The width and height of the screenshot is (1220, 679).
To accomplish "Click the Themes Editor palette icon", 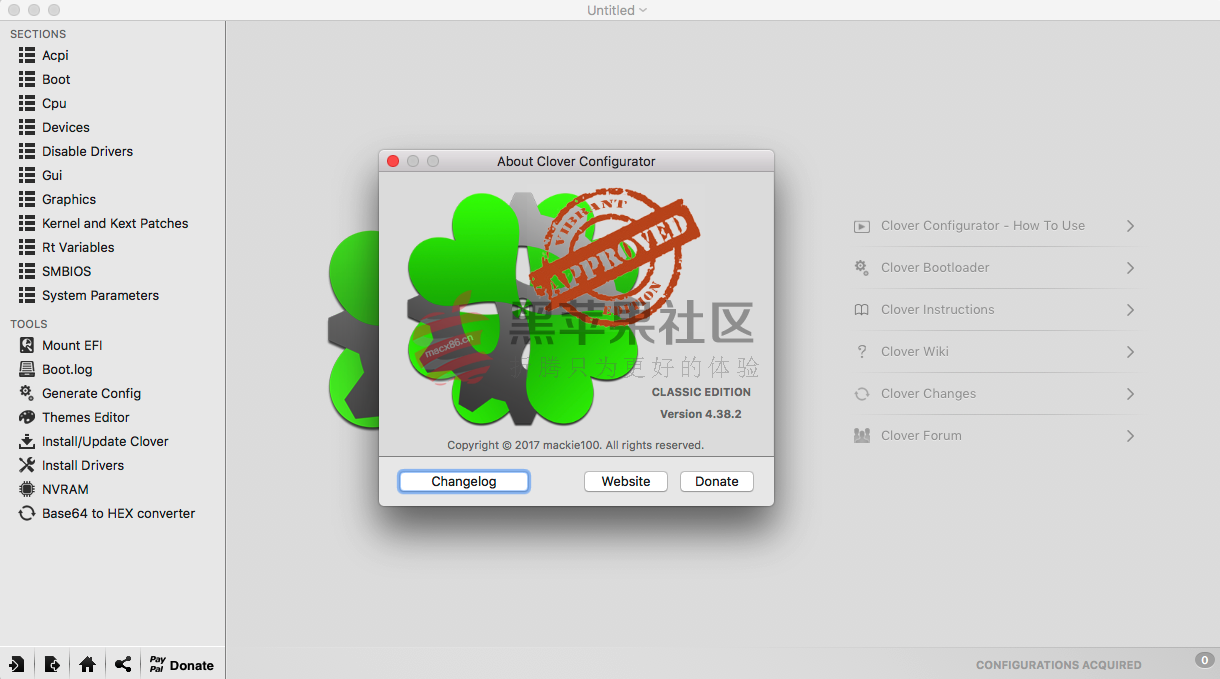I will [27, 417].
